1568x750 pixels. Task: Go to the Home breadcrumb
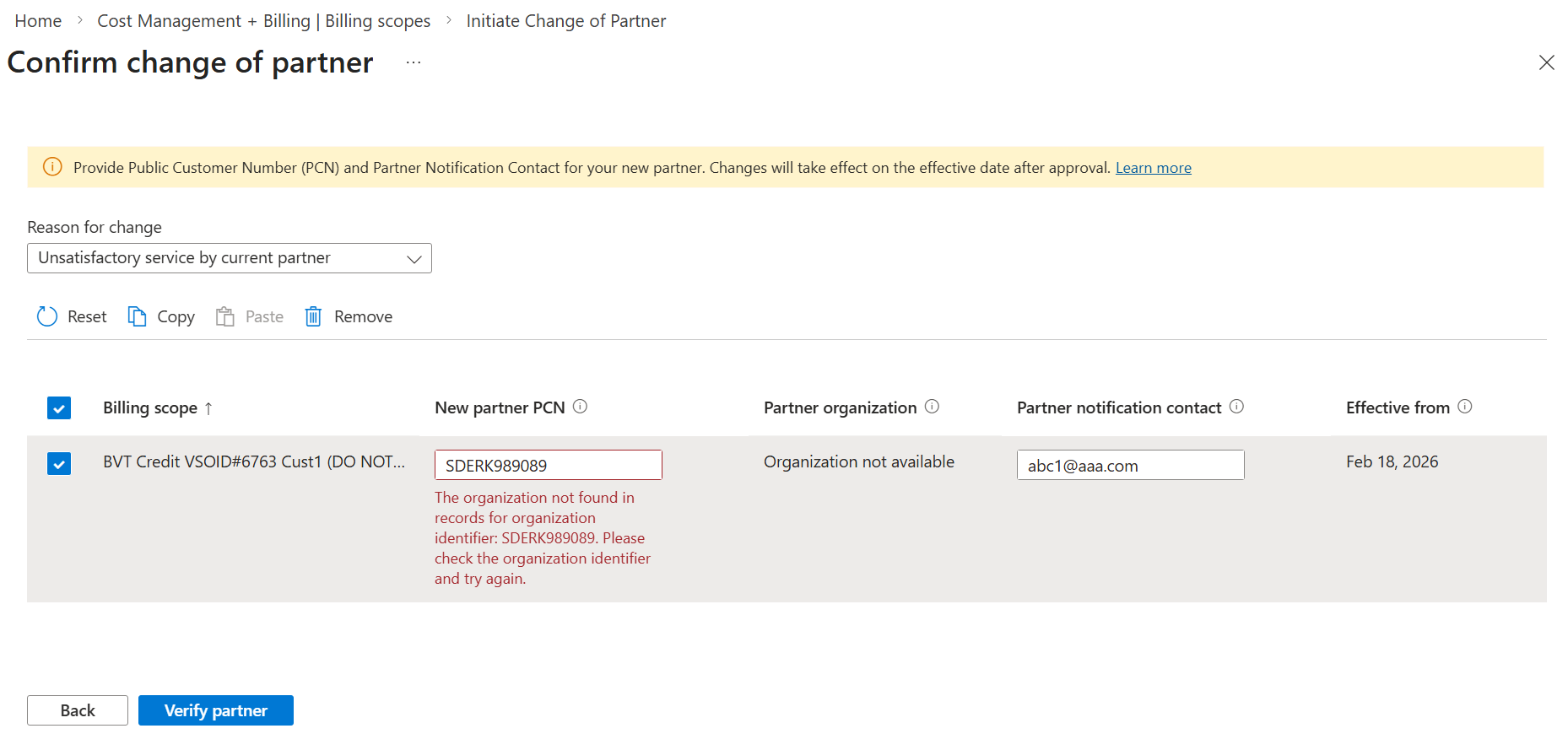point(38,21)
